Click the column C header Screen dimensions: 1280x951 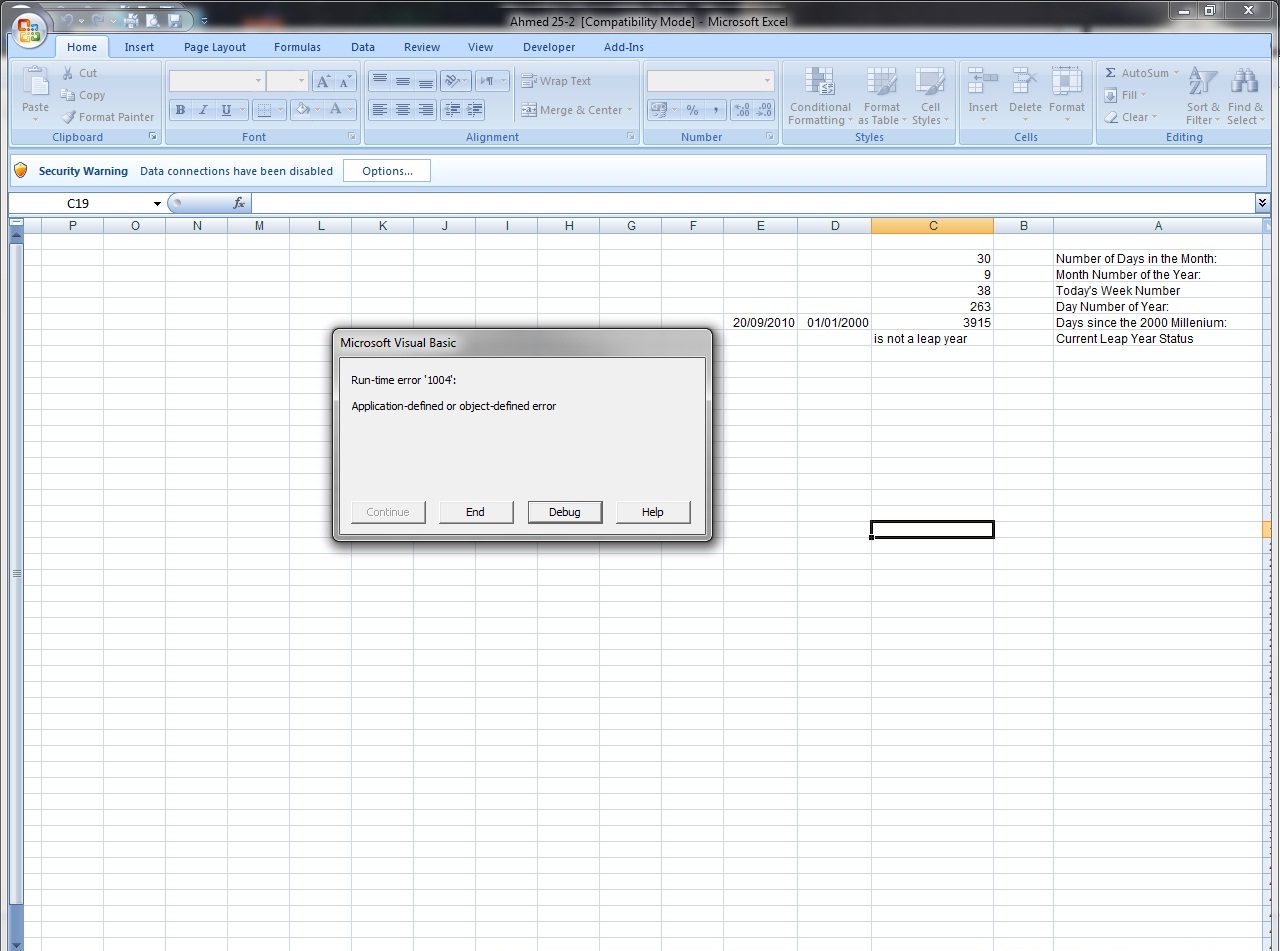click(x=932, y=226)
